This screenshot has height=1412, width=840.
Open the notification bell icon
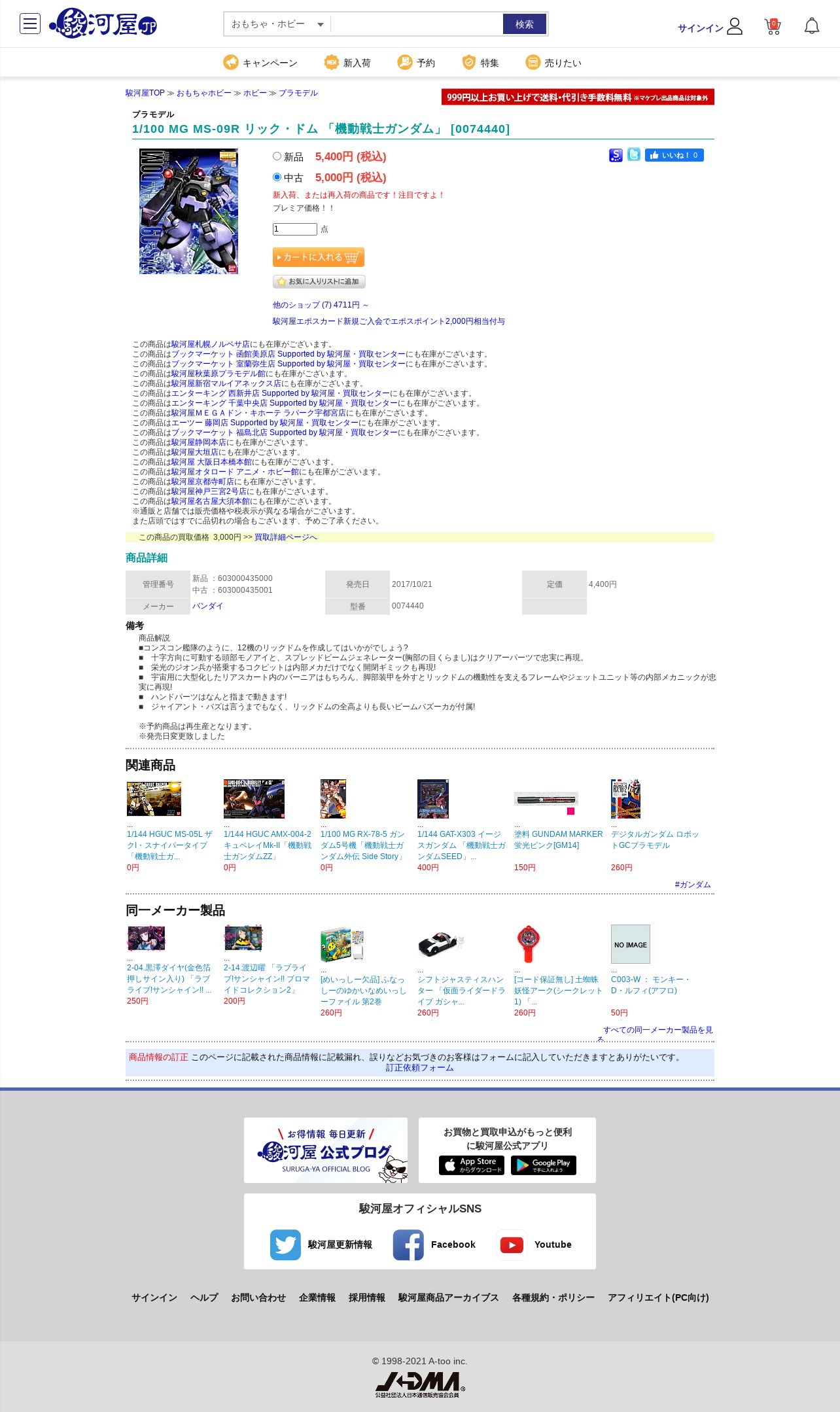click(812, 26)
